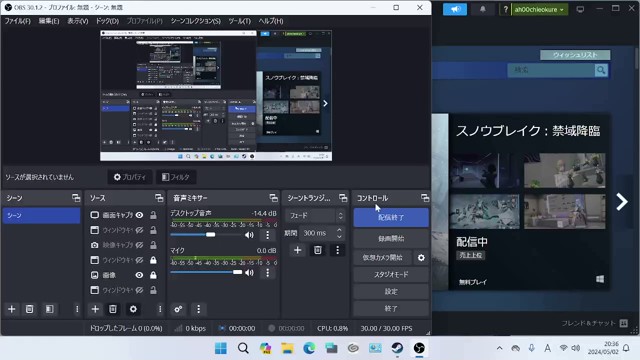Float the ソース dock using its popout icon

[x=159, y=198]
